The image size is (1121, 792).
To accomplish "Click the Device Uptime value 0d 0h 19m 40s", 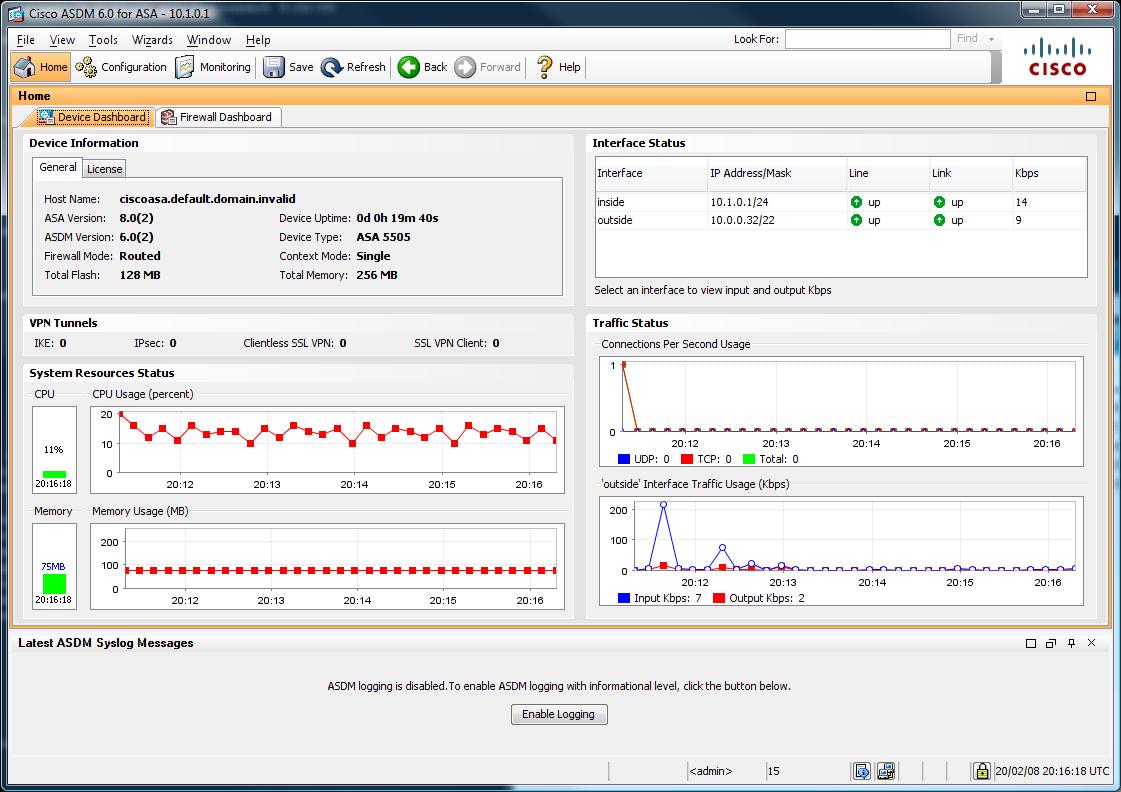I will tap(397, 219).
